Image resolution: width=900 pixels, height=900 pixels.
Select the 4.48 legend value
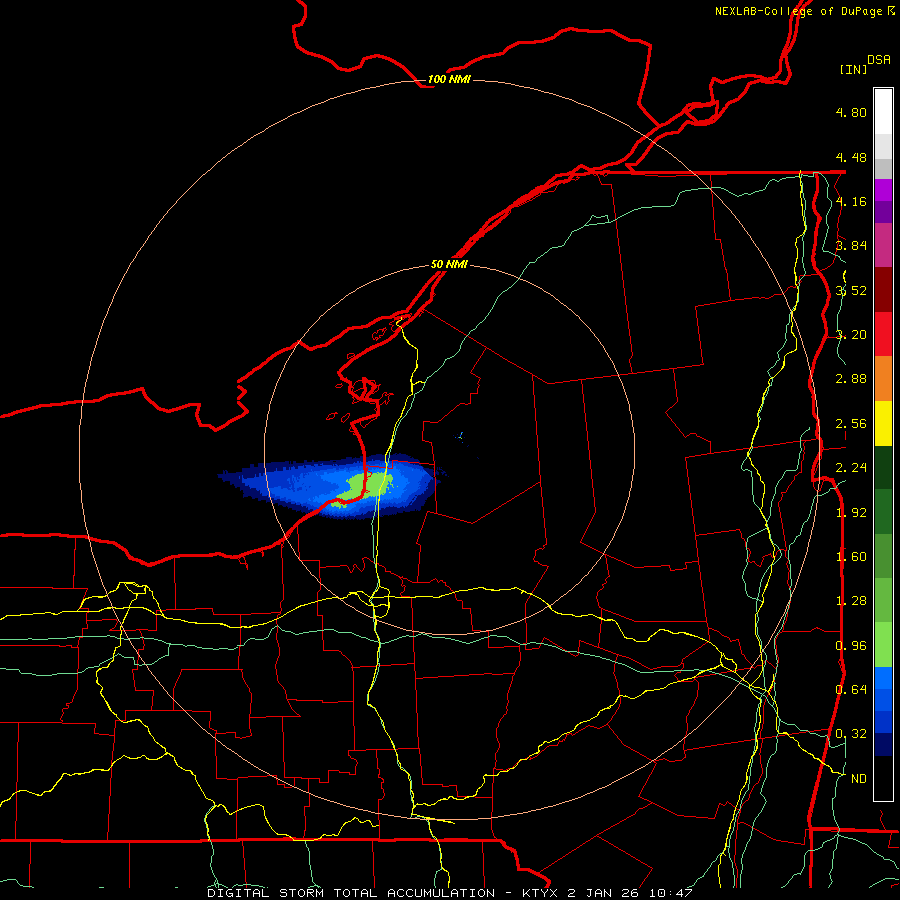click(x=851, y=157)
